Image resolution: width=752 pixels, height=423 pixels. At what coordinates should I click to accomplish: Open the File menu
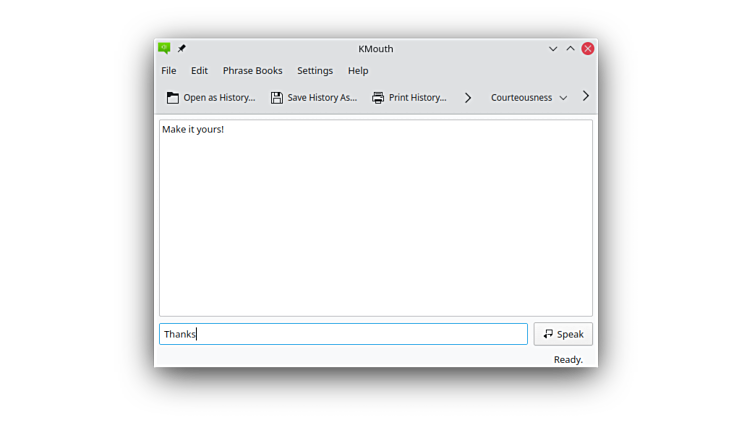point(169,71)
